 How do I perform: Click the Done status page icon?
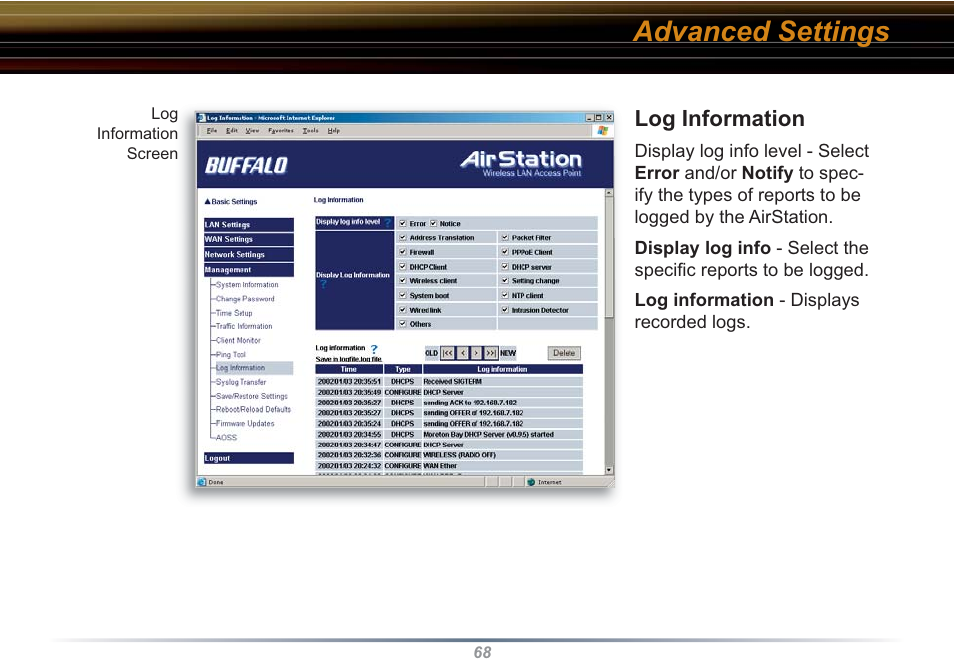click(x=202, y=482)
